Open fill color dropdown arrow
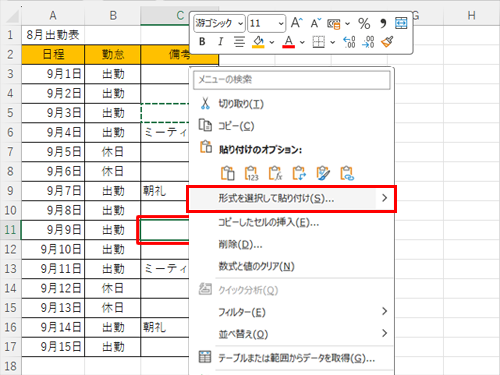 click(x=272, y=42)
